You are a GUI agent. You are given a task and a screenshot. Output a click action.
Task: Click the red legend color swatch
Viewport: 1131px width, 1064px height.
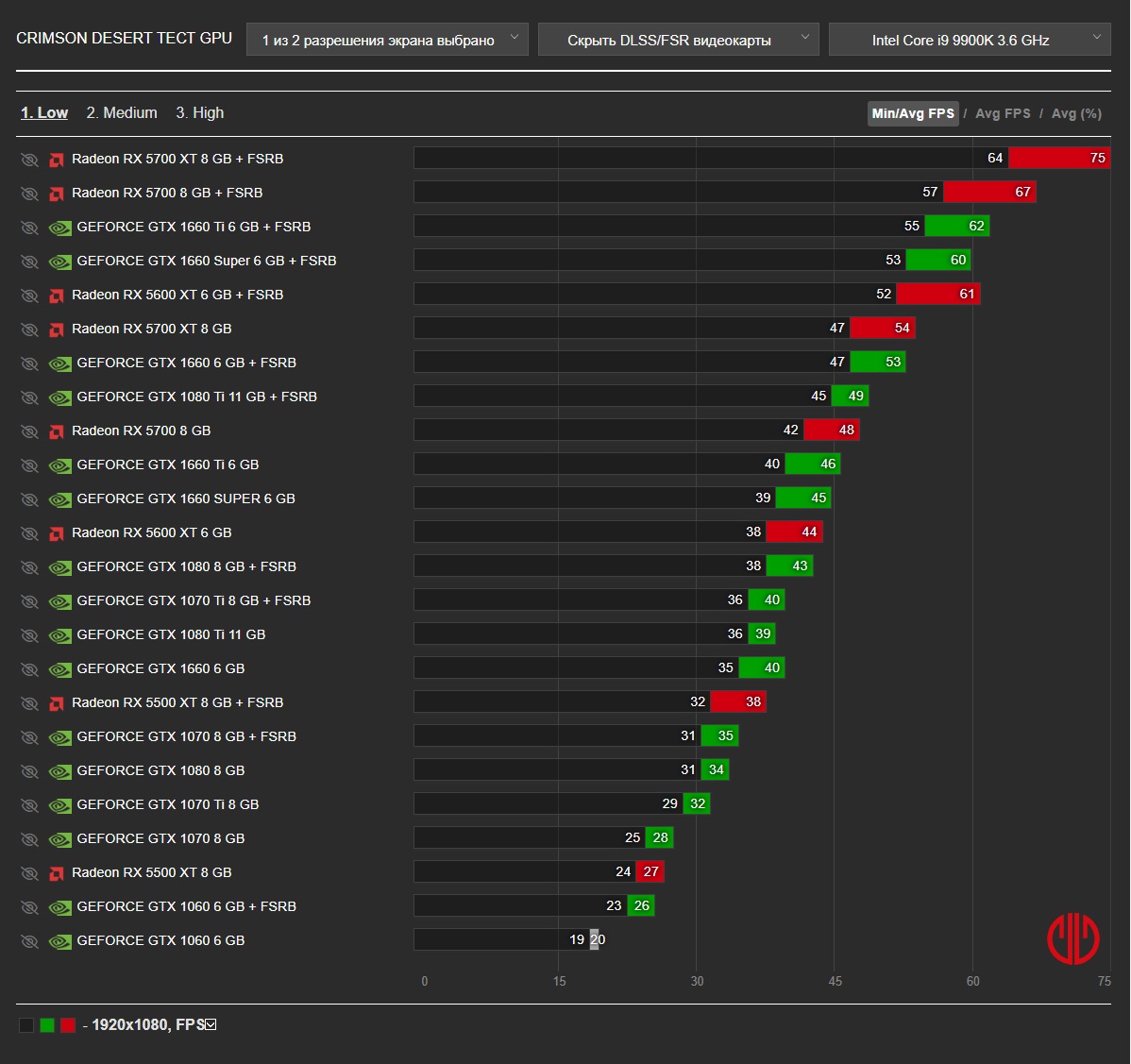(x=68, y=1025)
